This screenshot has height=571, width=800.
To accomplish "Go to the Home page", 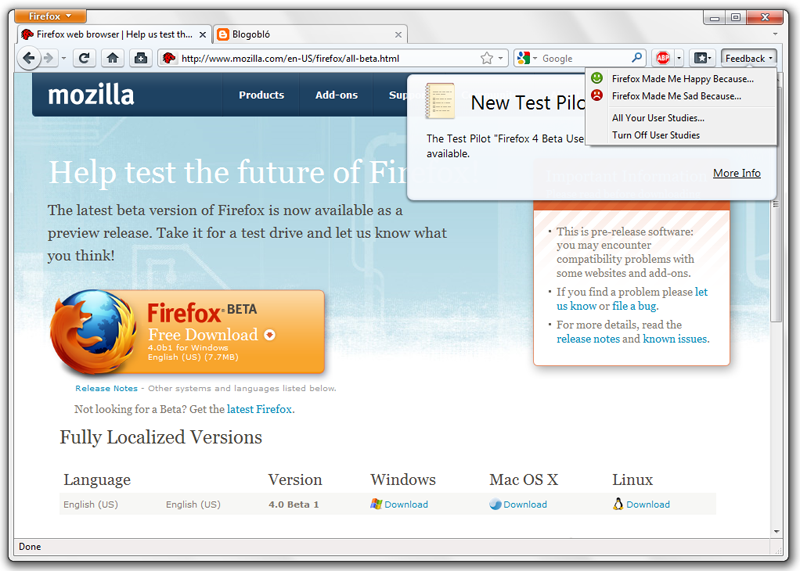I will pyautogui.click(x=113, y=58).
